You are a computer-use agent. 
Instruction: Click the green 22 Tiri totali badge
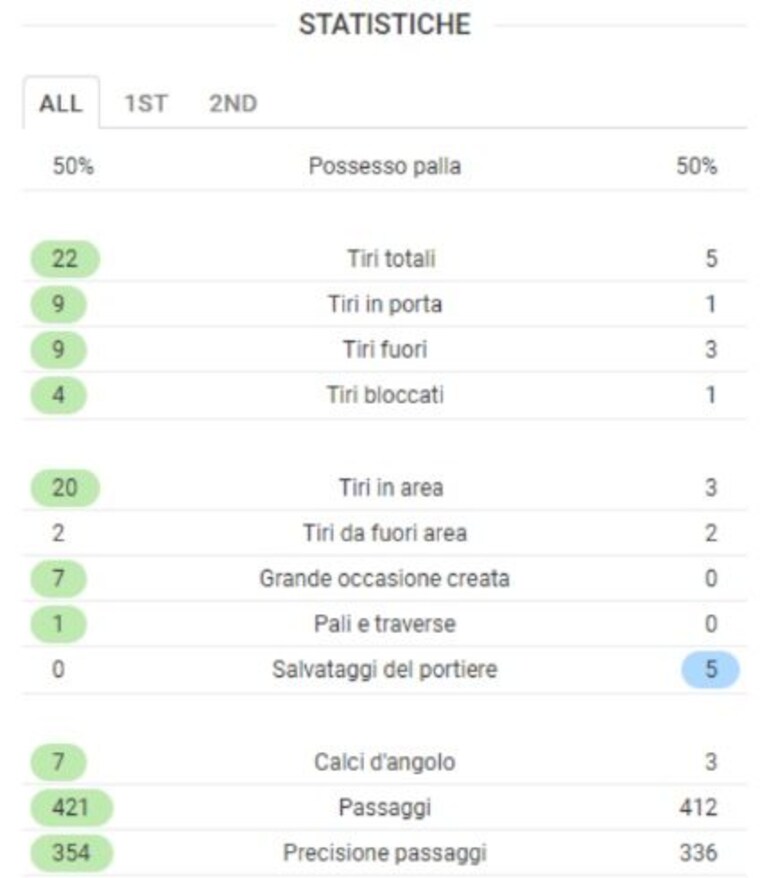pyautogui.click(x=65, y=259)
